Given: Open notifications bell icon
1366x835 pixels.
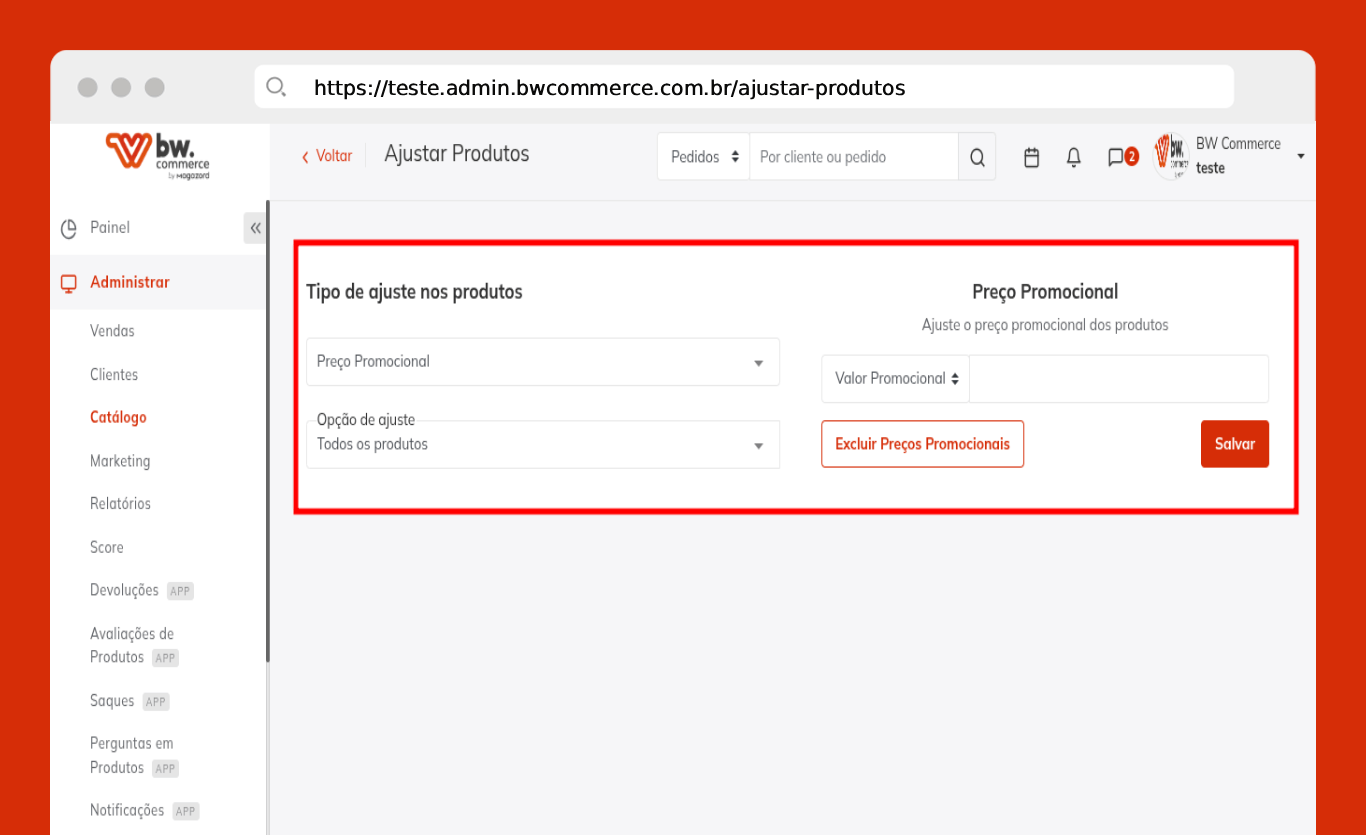Looking at the screenshot, I should click(x=1074, y=157).
